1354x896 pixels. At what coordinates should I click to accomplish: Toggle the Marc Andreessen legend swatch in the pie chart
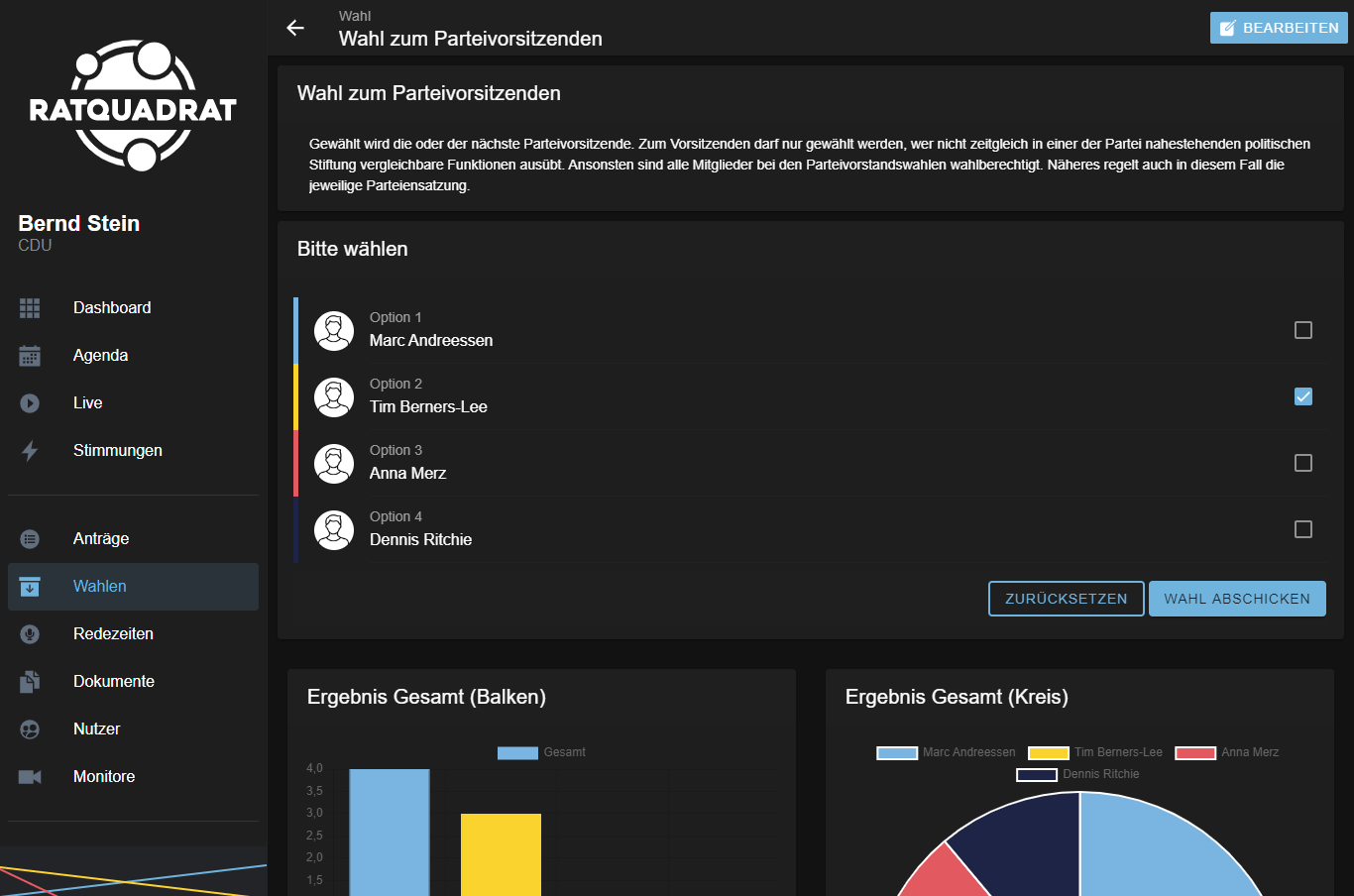897,753
